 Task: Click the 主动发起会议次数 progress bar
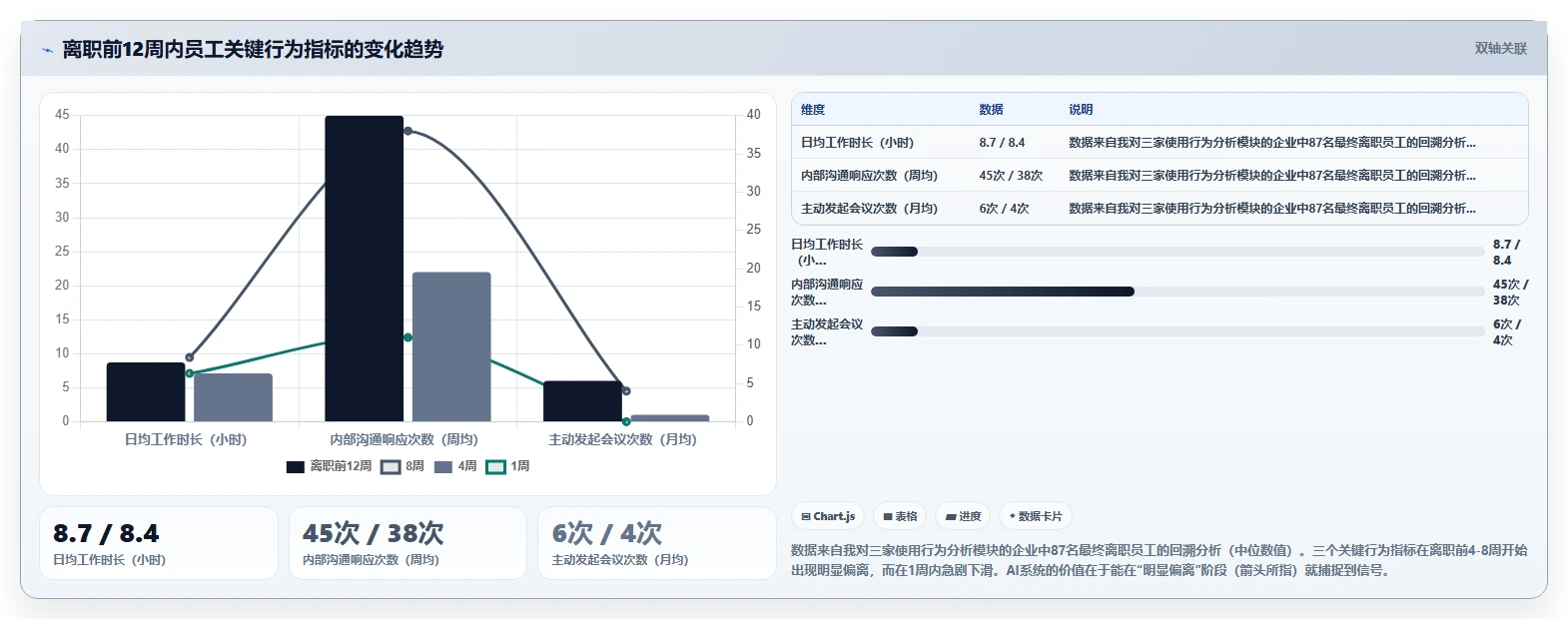tap(1177, 331)
